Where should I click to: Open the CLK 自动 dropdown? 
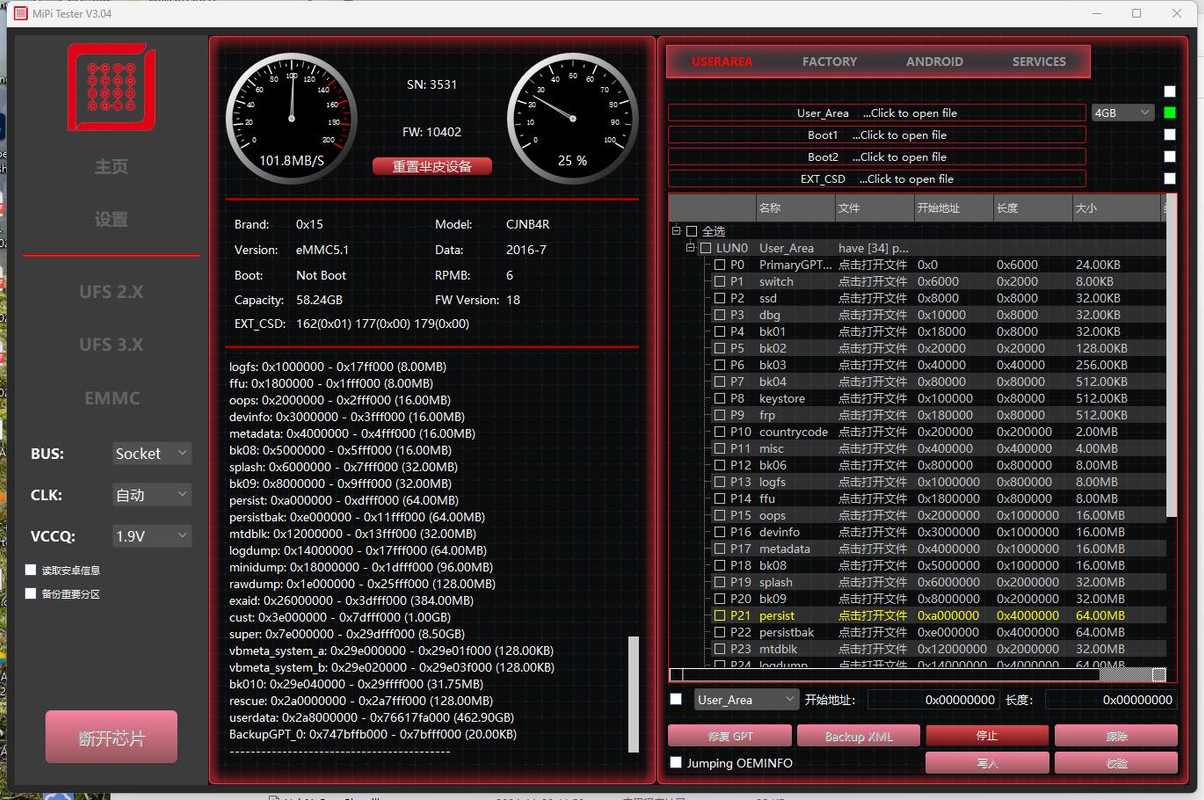[x=151, y=495]
